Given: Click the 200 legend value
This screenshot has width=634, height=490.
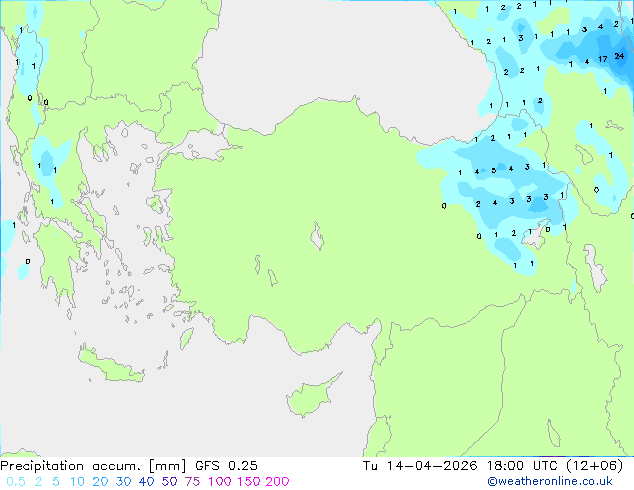Looking at the screenshot, I should [x=277, y=482].
